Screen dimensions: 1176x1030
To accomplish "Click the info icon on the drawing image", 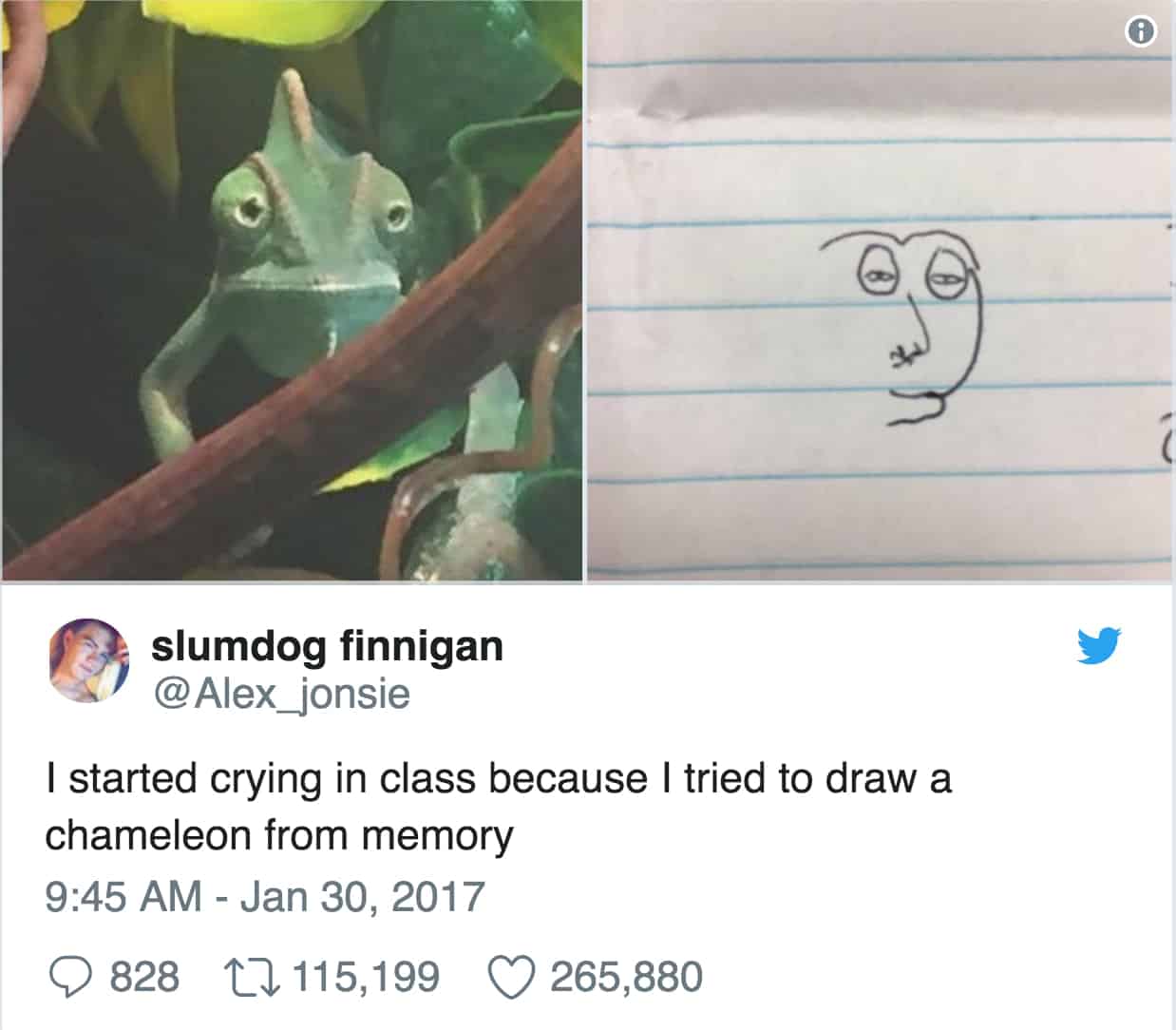I will pos(1140,32).
